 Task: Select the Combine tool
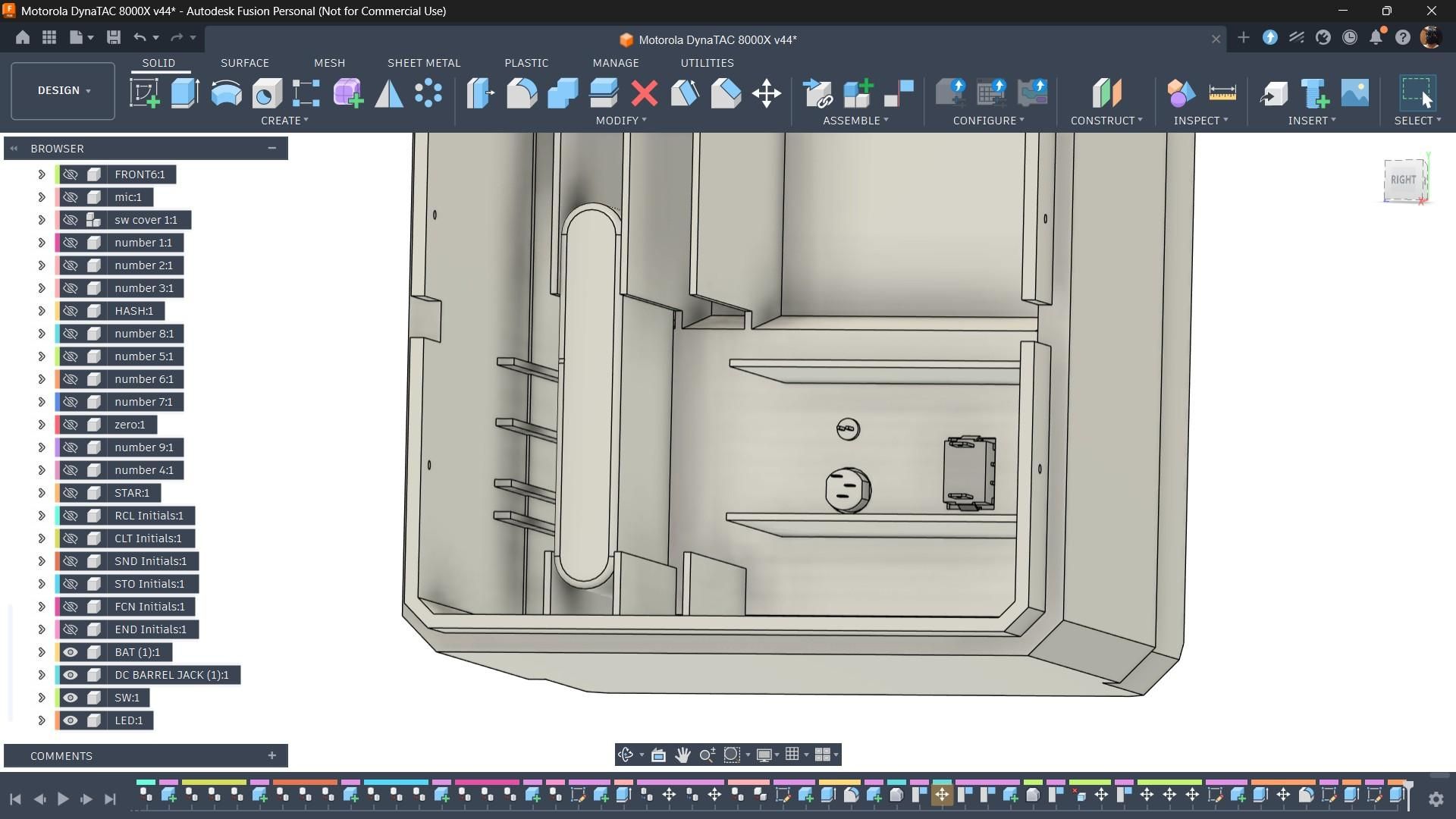click(x=563, y=93)
